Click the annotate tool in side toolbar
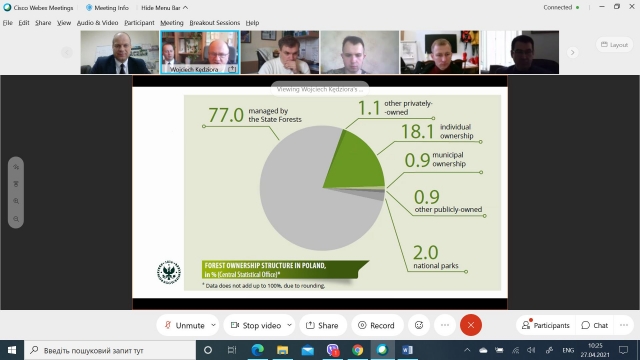640x360 pixels. click(x=16, y=167)
